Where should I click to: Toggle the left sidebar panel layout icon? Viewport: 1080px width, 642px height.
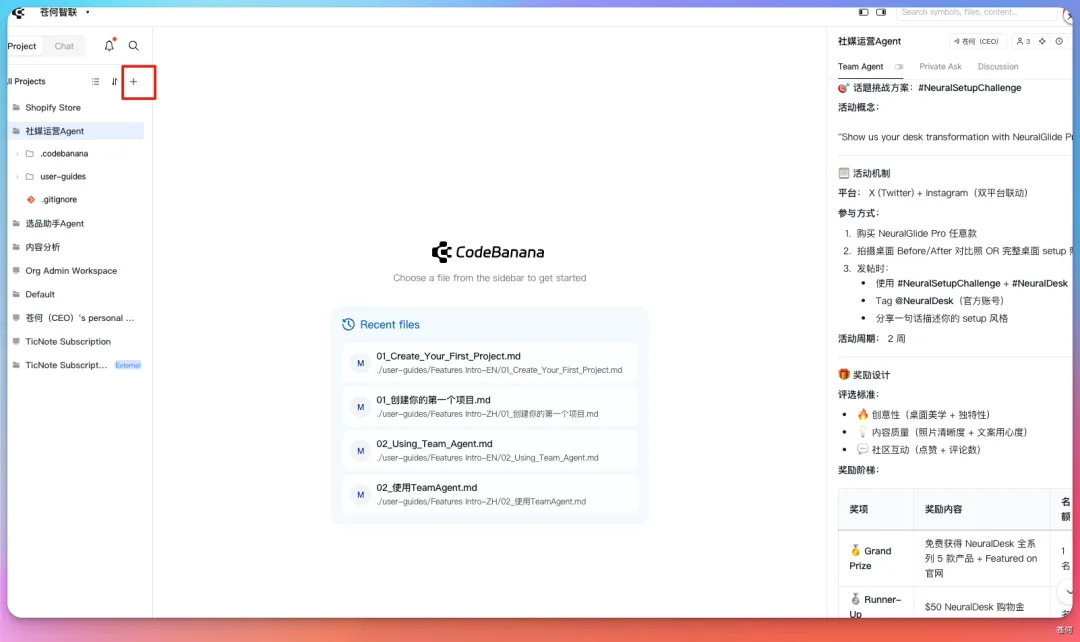(864, 12)
